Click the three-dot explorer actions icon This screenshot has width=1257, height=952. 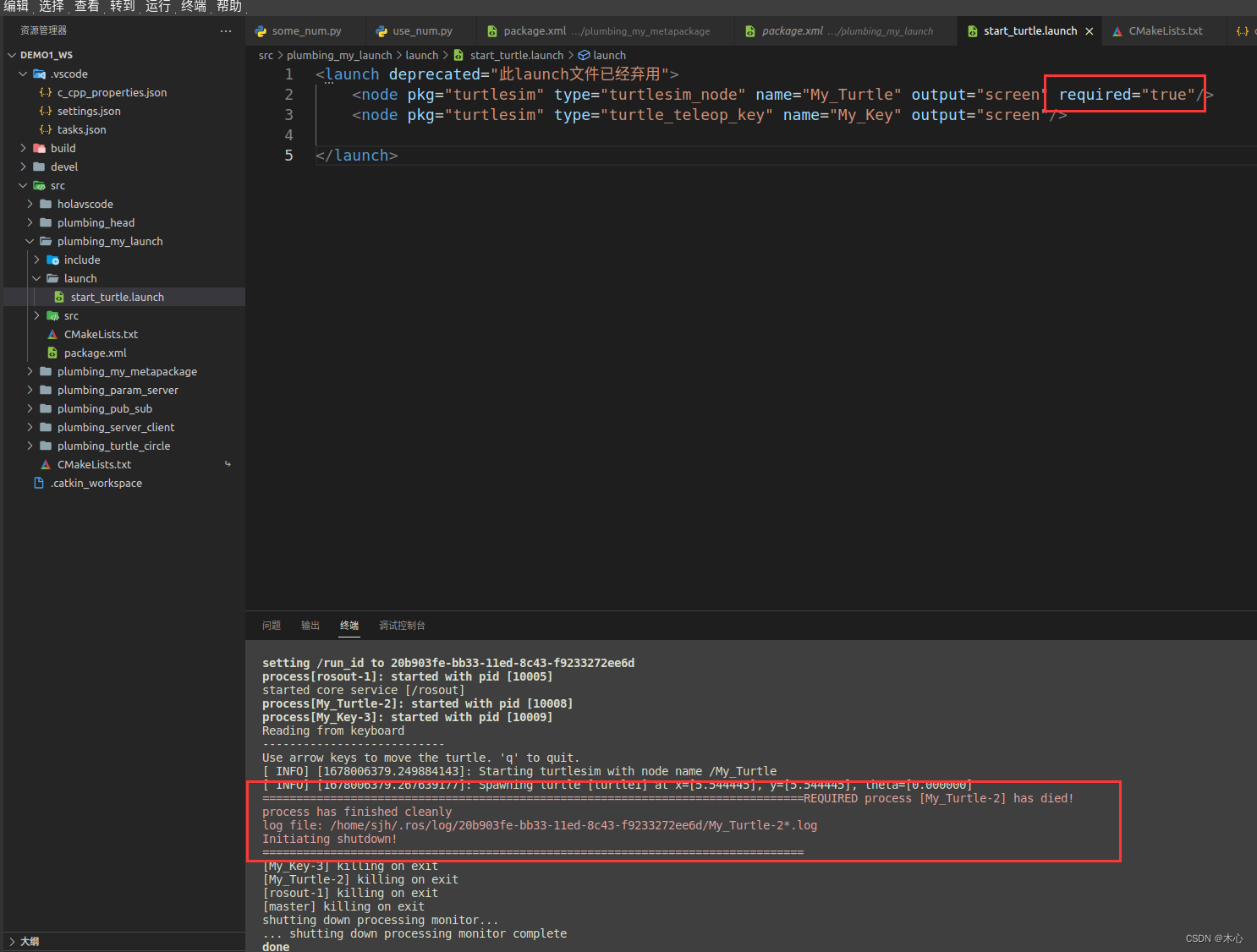[225, 31]
